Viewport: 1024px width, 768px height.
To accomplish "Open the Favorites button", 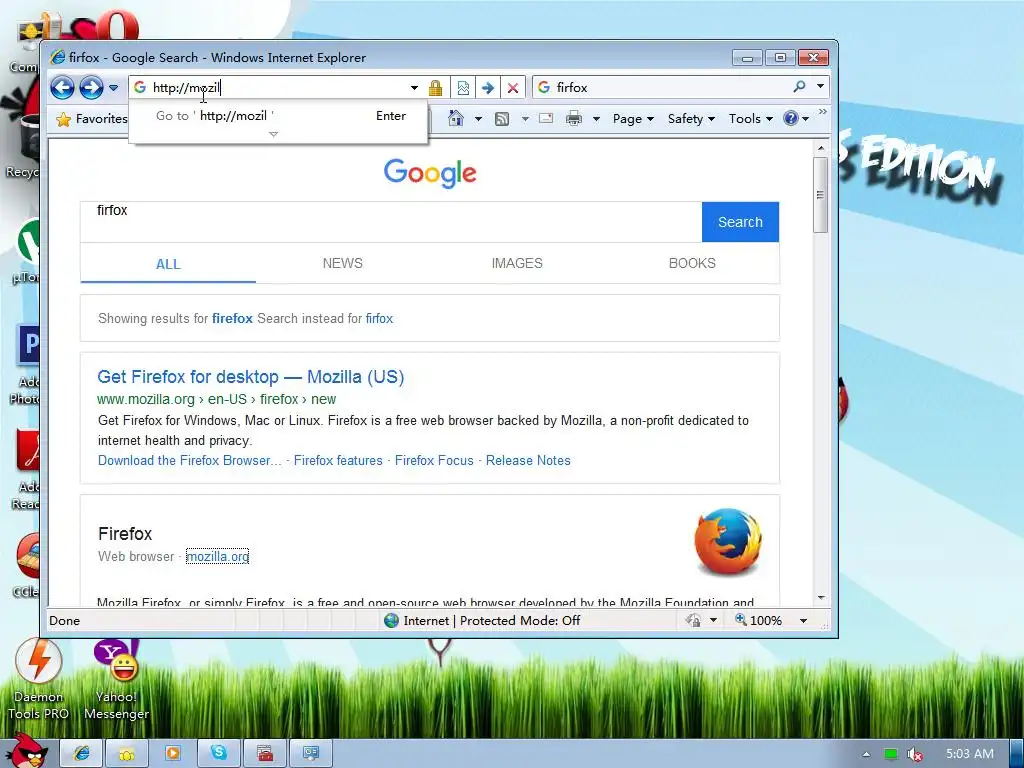I will [91, 119].
